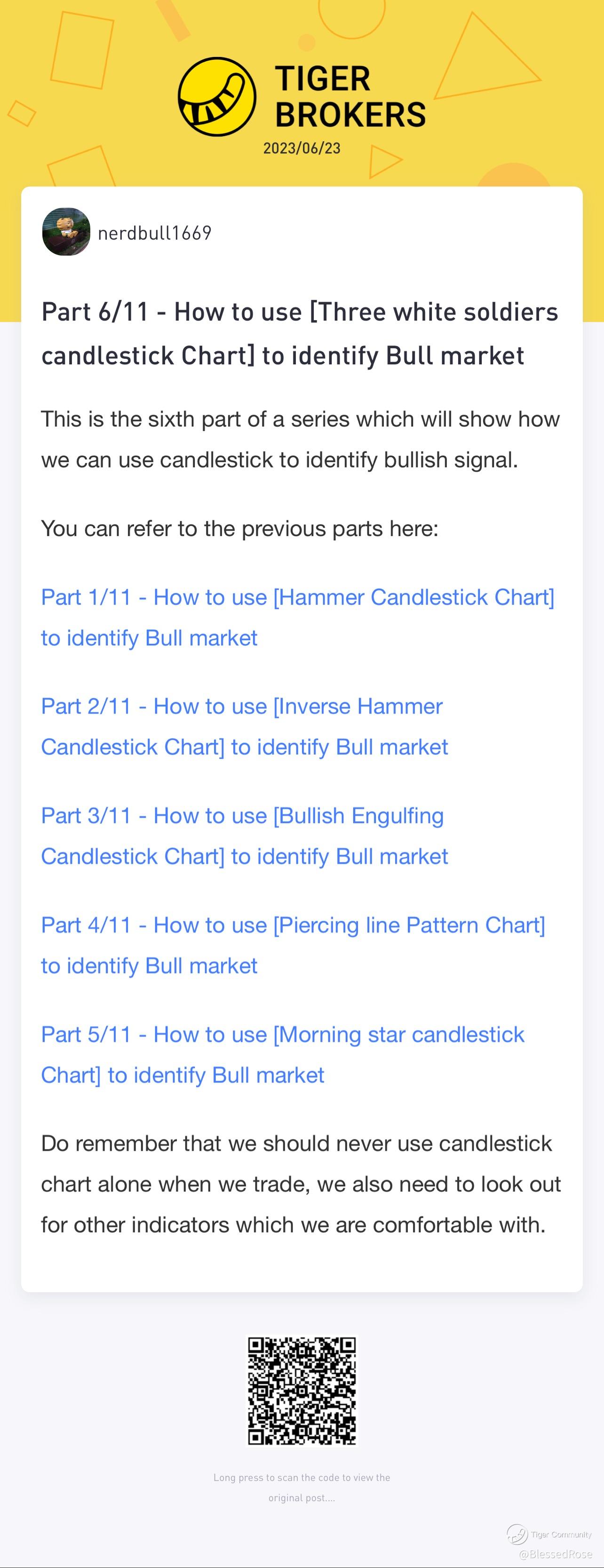Click the Part 6/11 Three white soldiers title
The image size is (604, 1568).
coord(300,334)
